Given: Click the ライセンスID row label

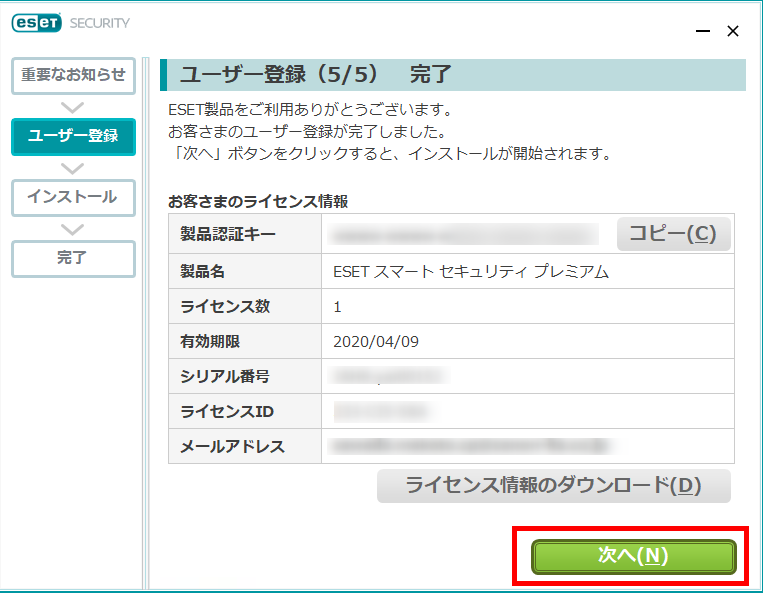Looking at the screenshot, I should [x=227, y=412].
